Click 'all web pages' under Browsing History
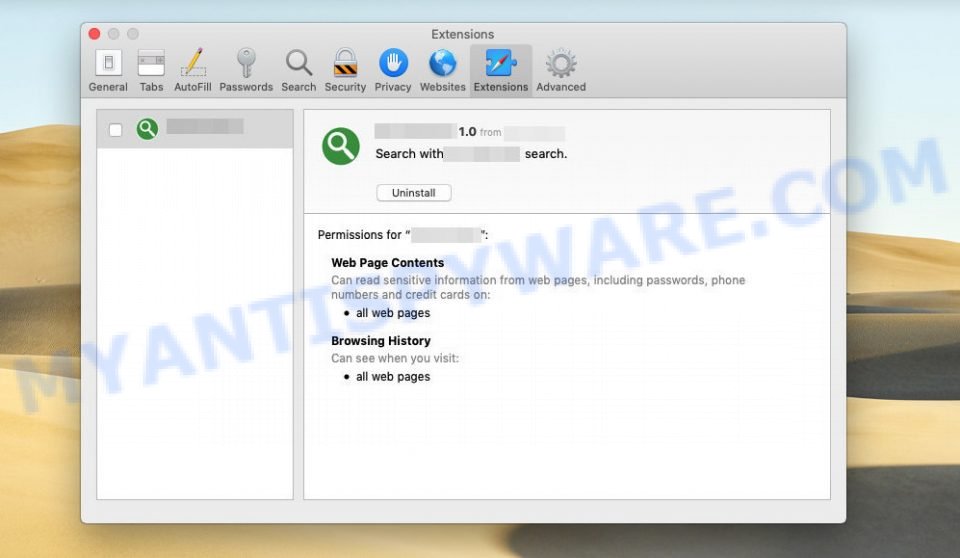 coord(393,377)
